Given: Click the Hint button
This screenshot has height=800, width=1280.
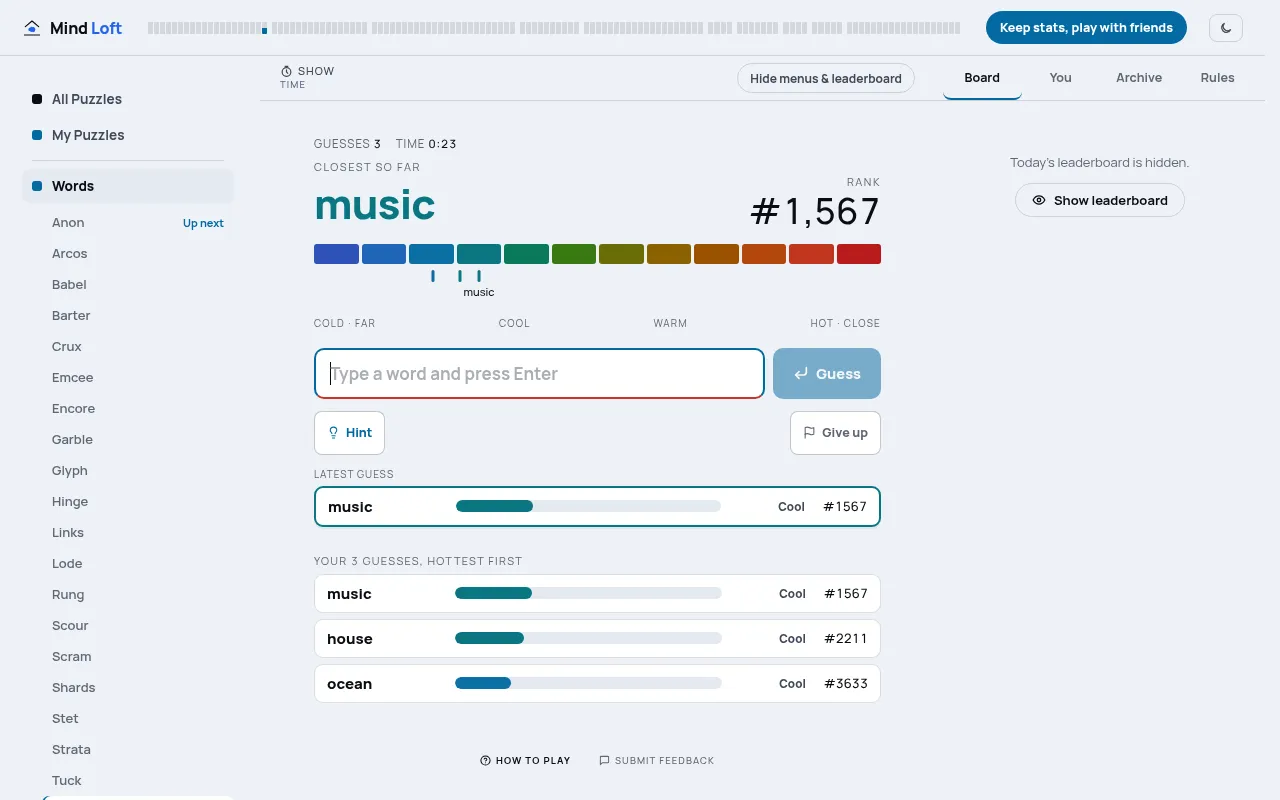Looking at the screenshot, I should tap(349, 433).
